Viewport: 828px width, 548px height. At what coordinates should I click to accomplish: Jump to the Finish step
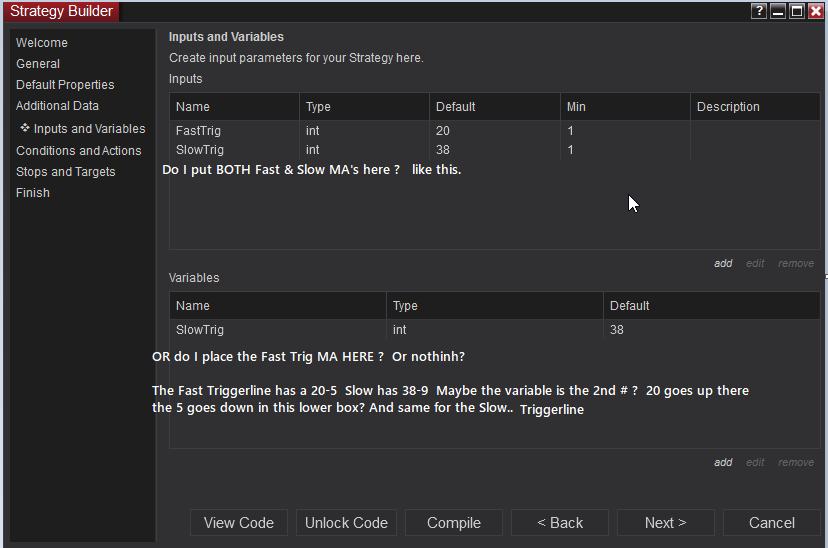point(33,193)
